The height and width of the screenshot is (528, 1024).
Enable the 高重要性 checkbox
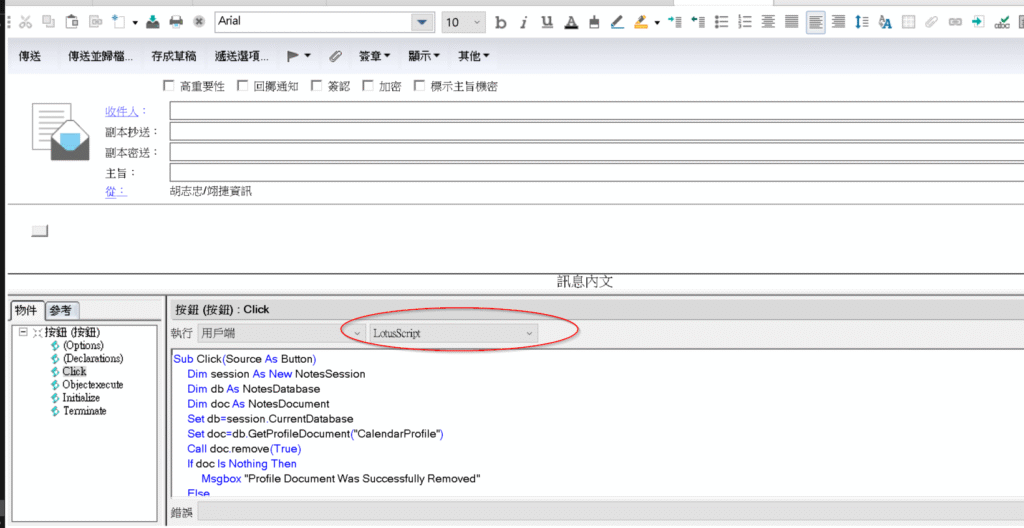(x=168, y=86)
